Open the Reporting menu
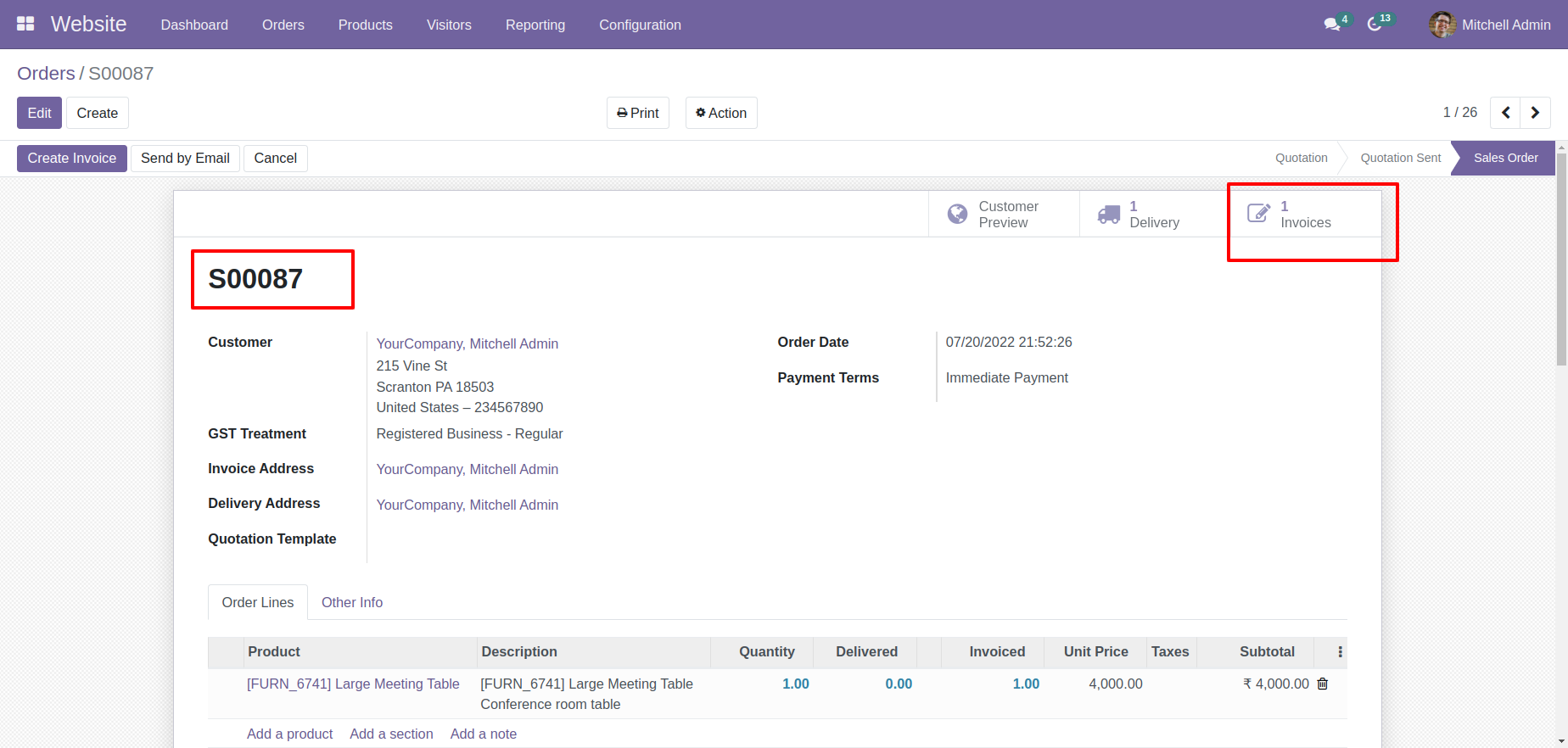The image size is (1568, 748). pos(535,25)
